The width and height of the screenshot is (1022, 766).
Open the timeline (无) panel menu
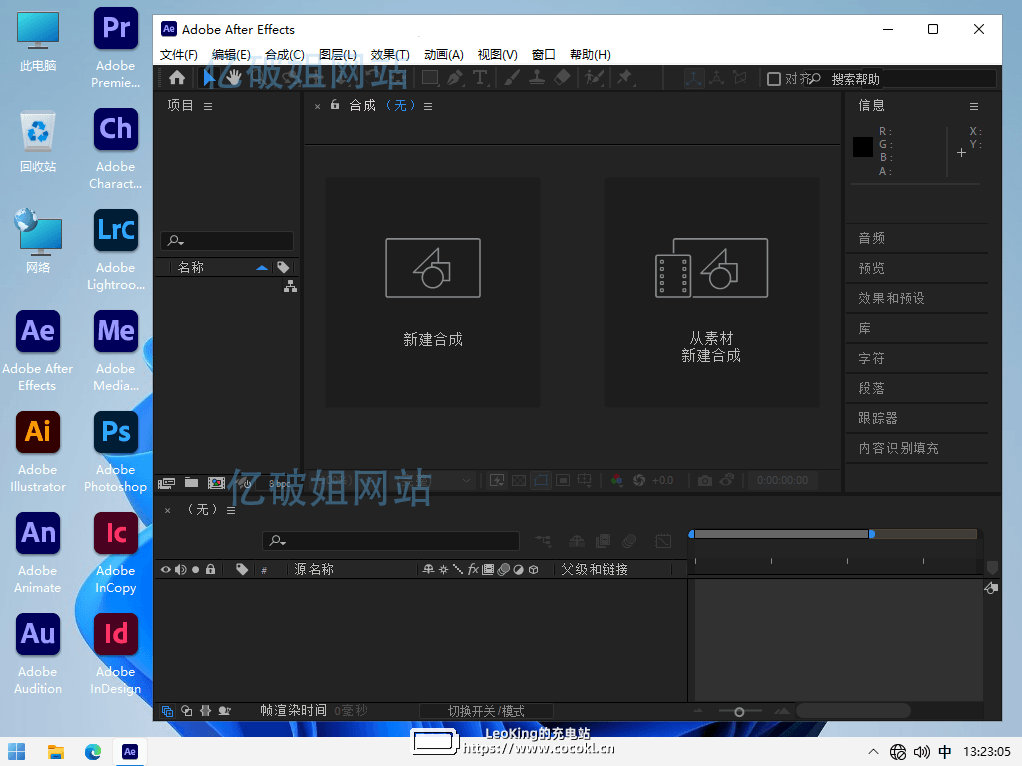[x=231, y=510]
